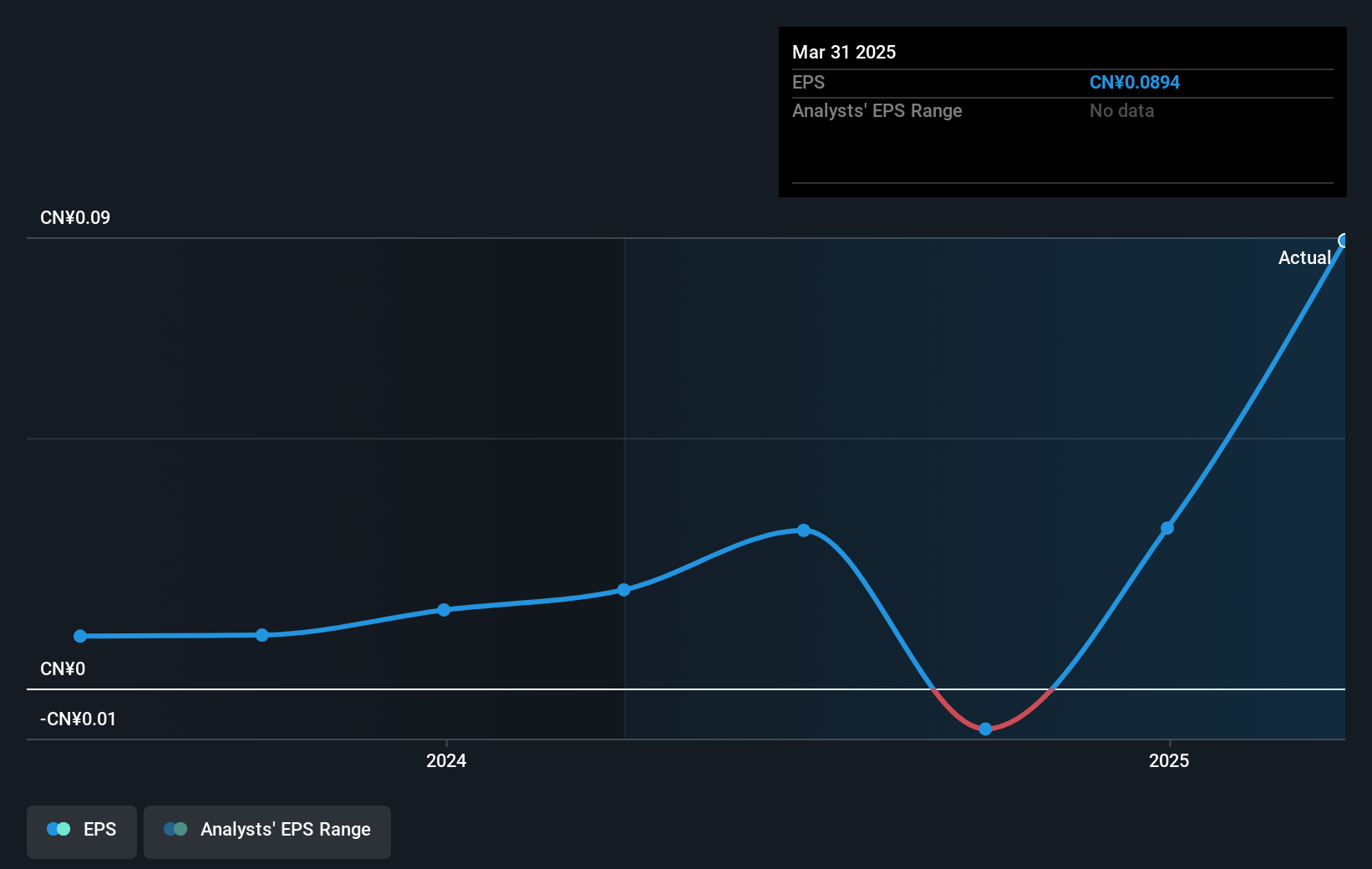Select the second EPS data point on the line
The height and width of the screenshot is (869, 1372).
(x=262, y=635)
